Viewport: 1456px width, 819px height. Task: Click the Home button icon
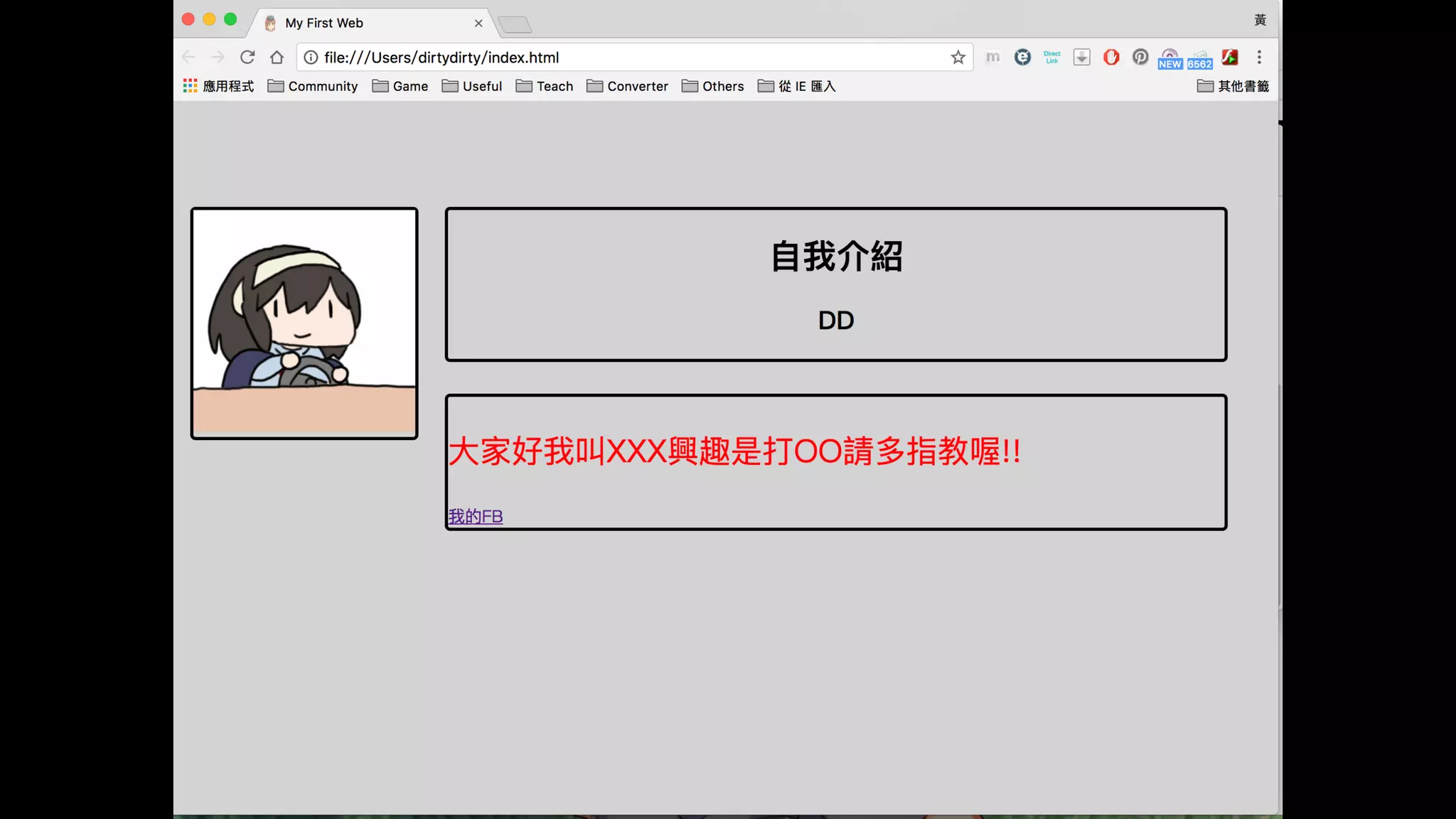(x=277, y=57)
